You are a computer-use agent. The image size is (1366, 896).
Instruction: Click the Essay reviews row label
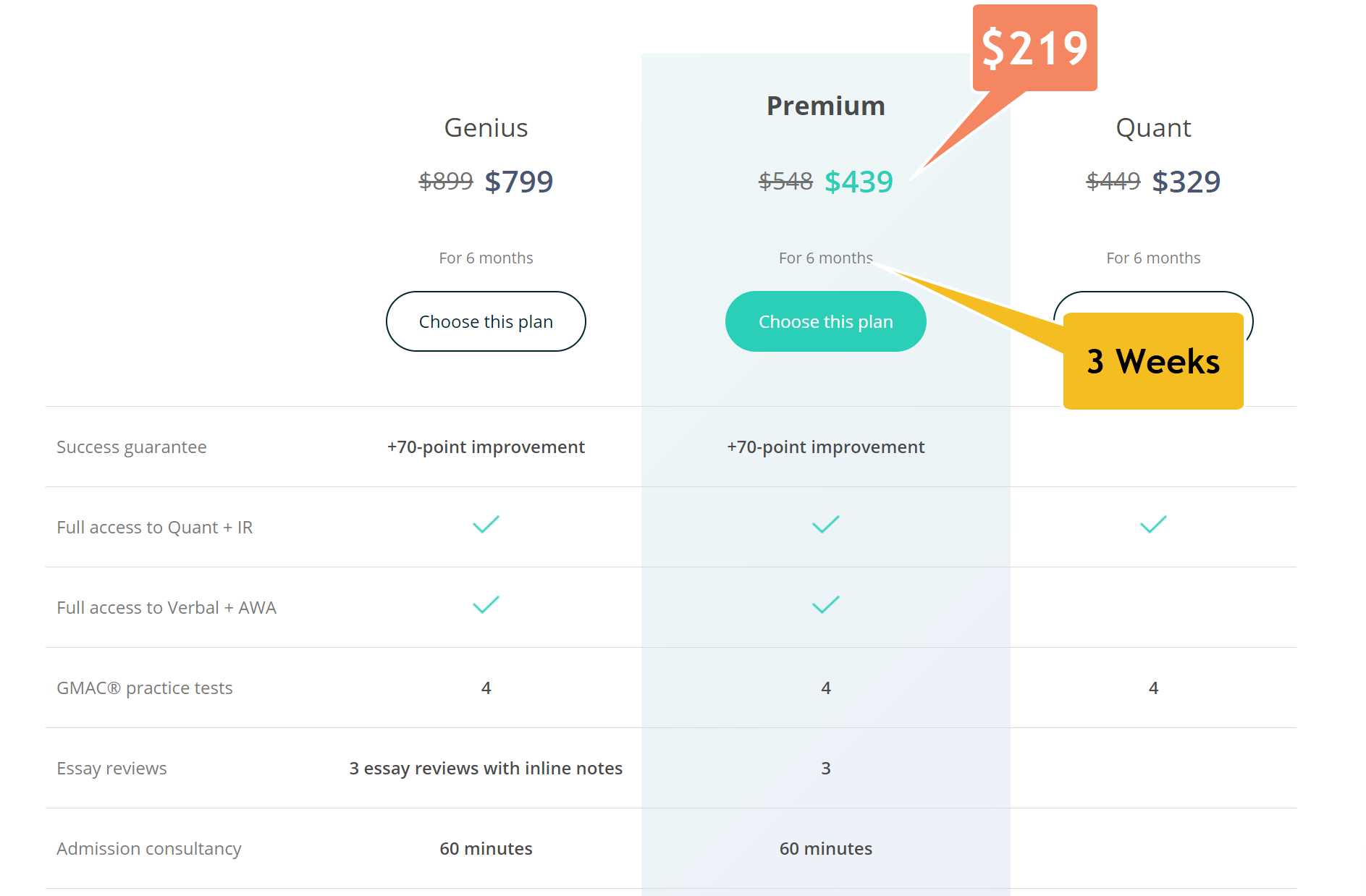(111, 769)
